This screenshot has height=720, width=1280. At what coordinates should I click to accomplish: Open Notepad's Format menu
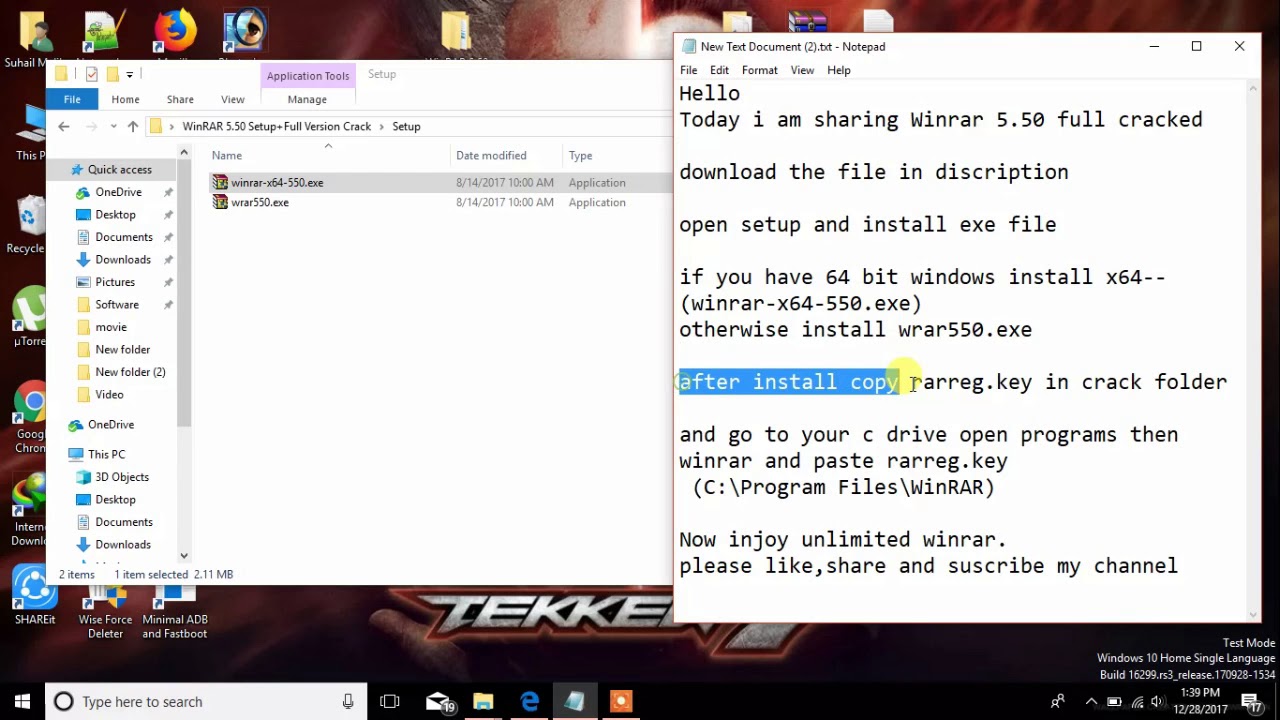click(759, 70)
